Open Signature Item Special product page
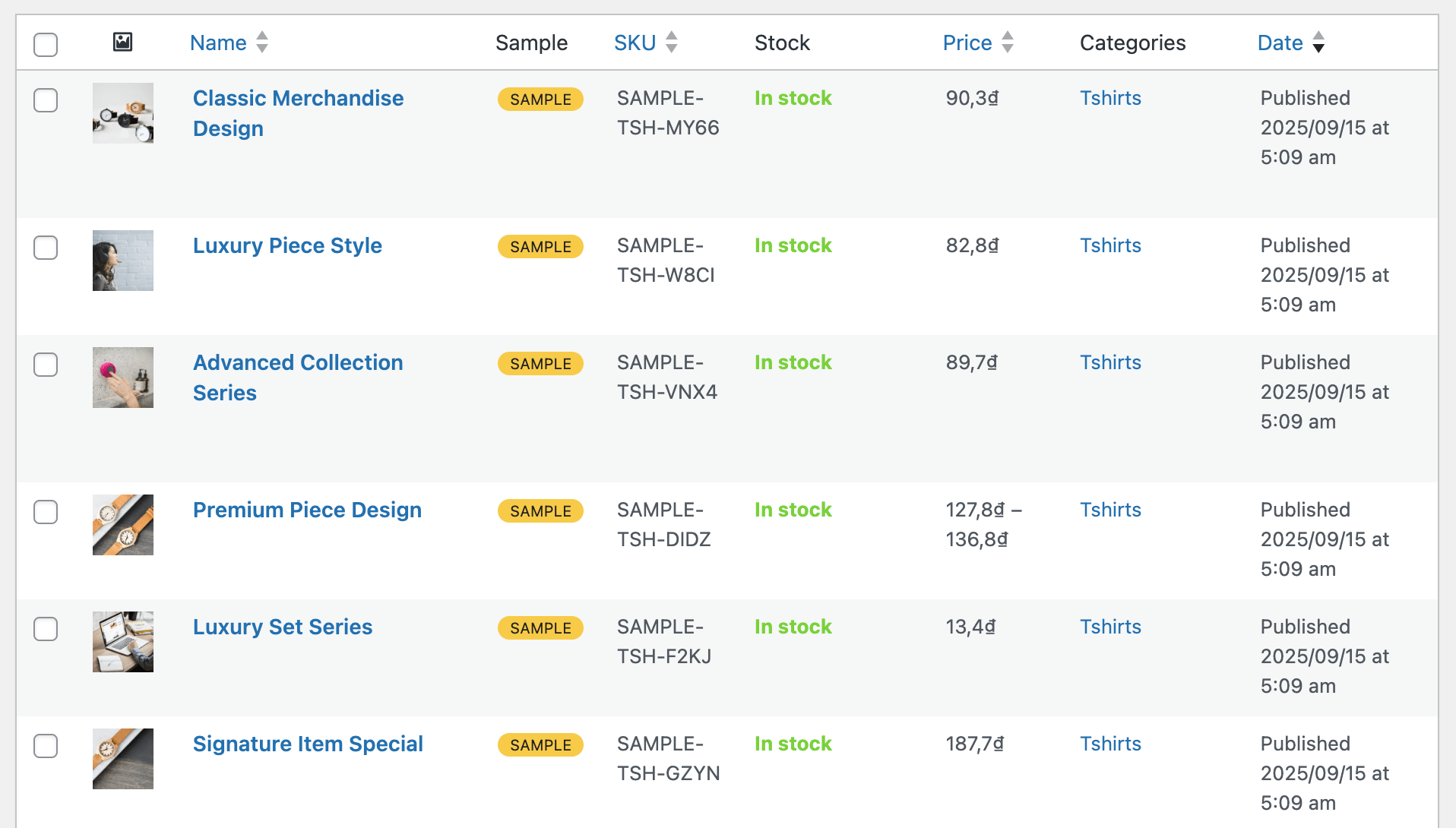 click(308, 744)
